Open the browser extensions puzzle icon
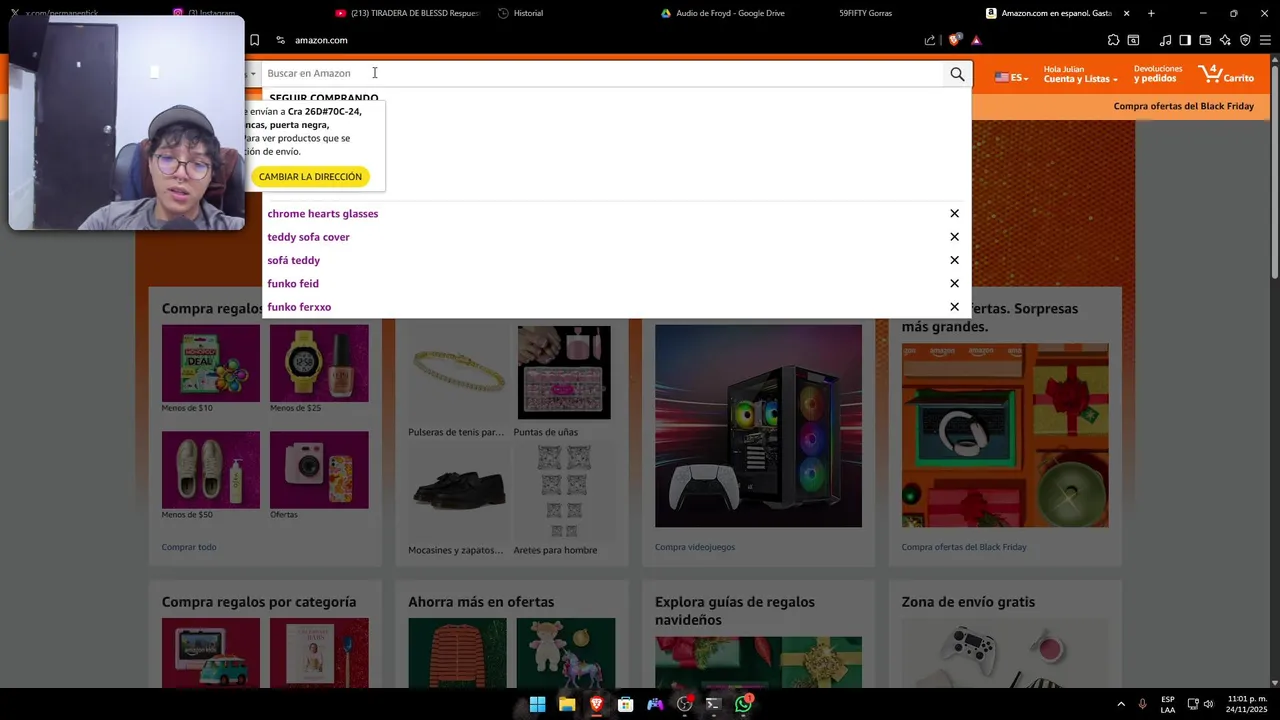The image size is (1280, 720). tap(1113, 40)
